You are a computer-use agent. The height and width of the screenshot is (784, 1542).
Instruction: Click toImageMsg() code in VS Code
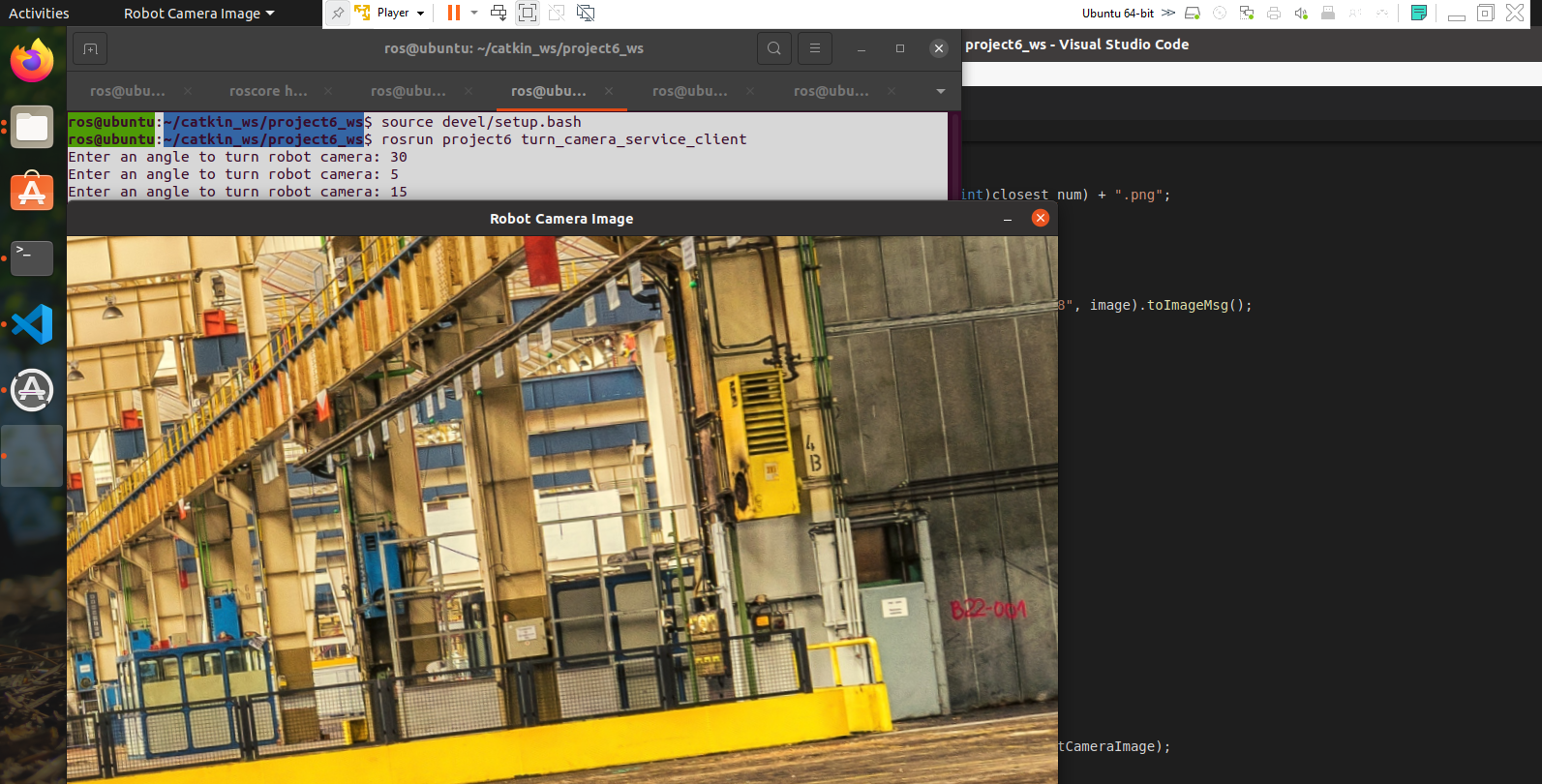pos(1199,305)
